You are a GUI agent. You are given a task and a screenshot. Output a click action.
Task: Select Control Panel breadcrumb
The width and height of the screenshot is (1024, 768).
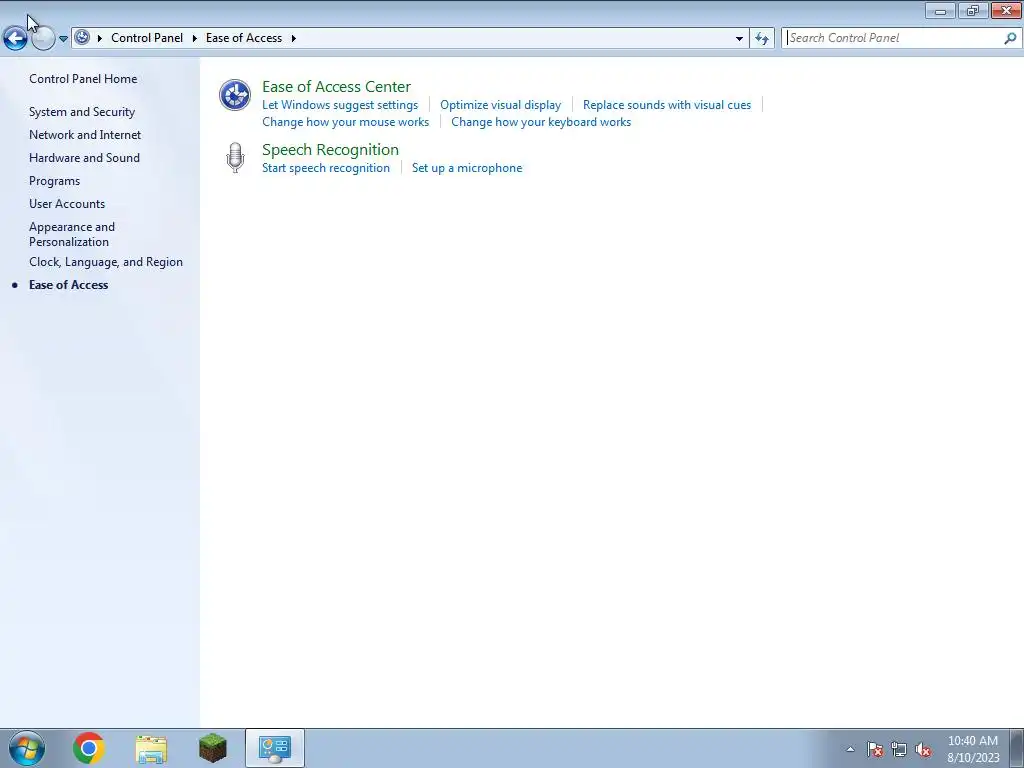click(x=147, y=38)
